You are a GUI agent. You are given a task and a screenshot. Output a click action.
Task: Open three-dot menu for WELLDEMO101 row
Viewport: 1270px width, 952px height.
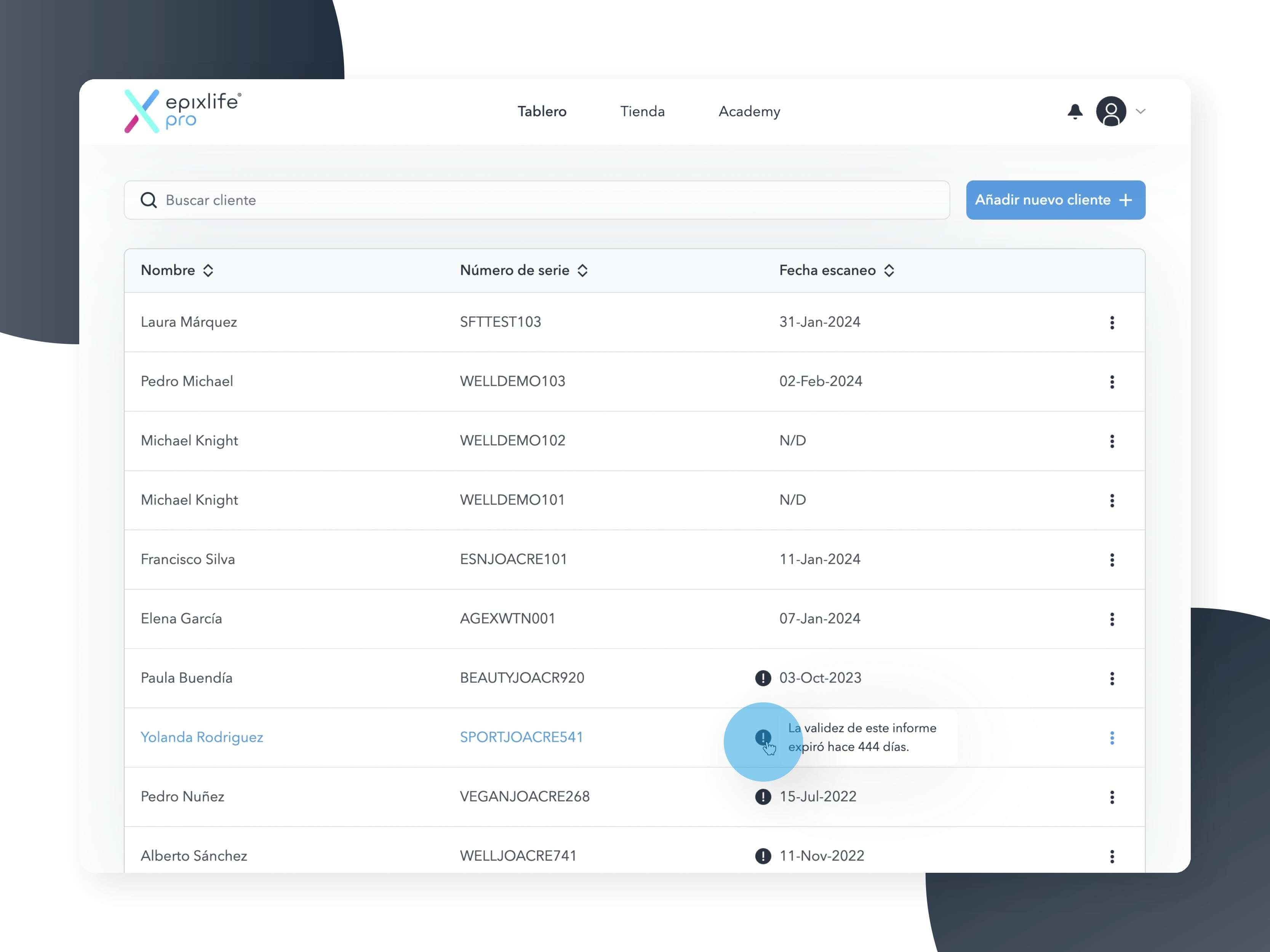tap(1112, 500)
